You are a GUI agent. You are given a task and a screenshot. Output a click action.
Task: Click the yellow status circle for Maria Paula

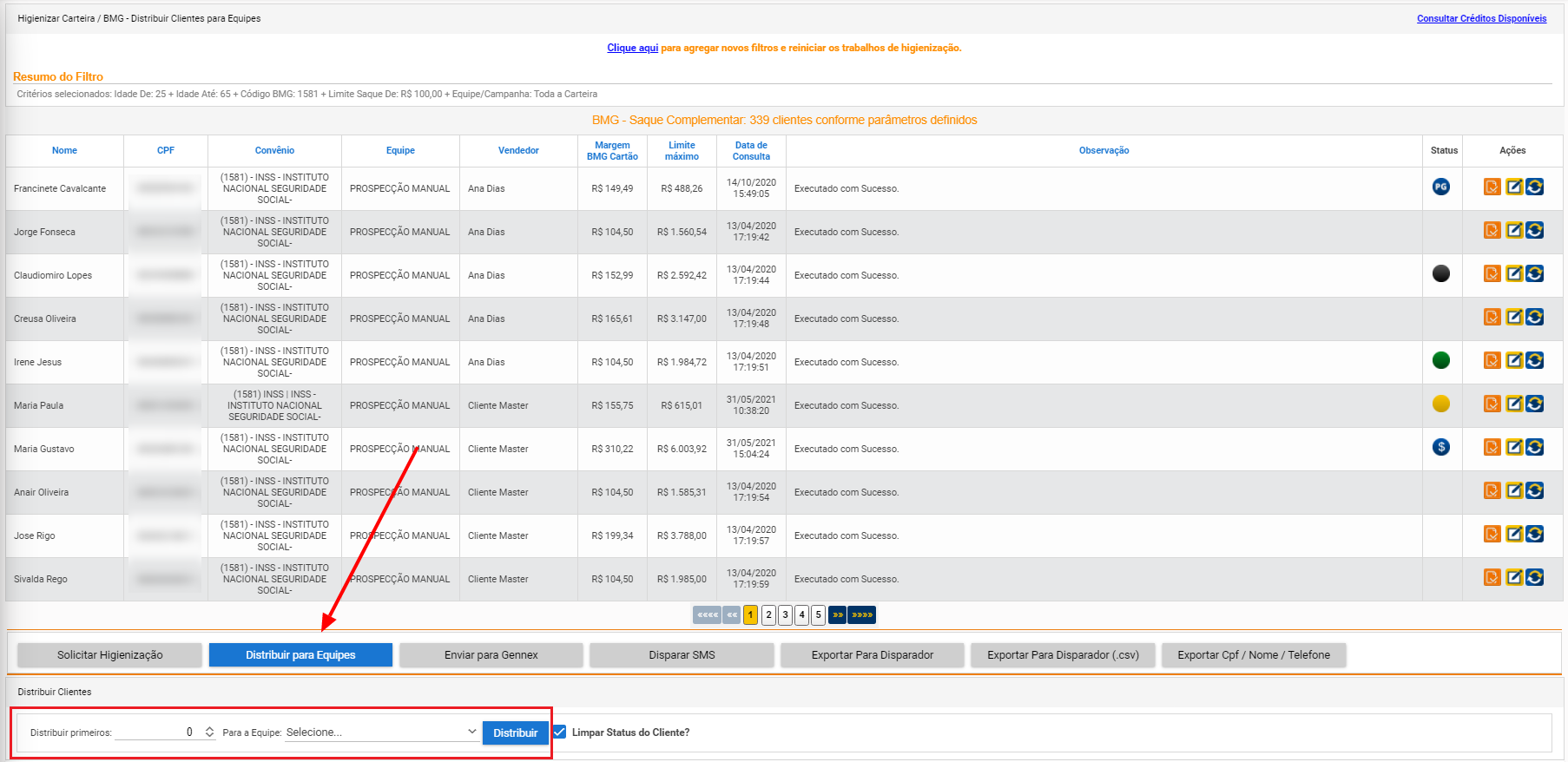[1440, 404]
